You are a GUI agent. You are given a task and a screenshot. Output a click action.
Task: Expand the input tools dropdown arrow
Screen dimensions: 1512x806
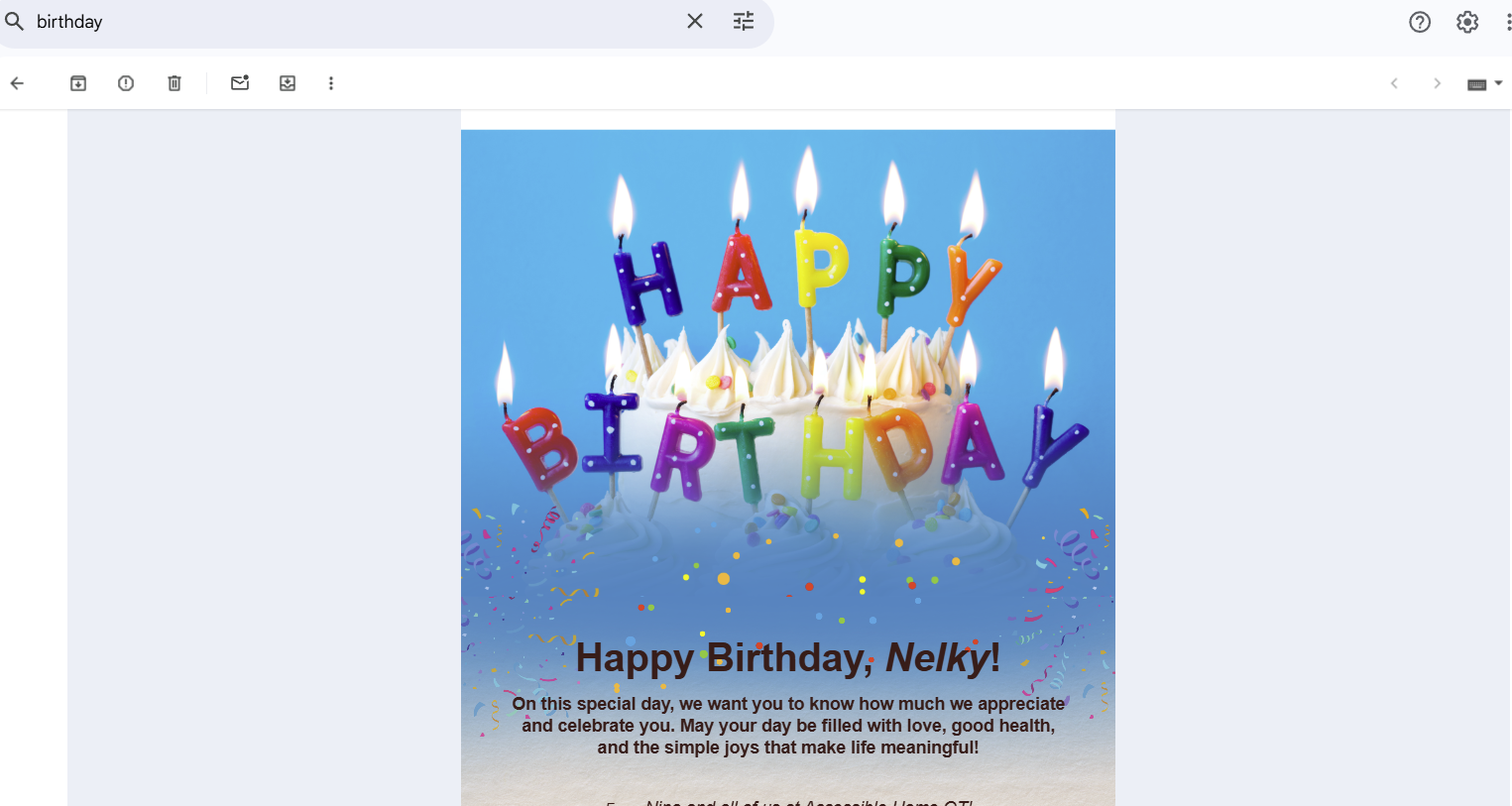(1498, 83)
